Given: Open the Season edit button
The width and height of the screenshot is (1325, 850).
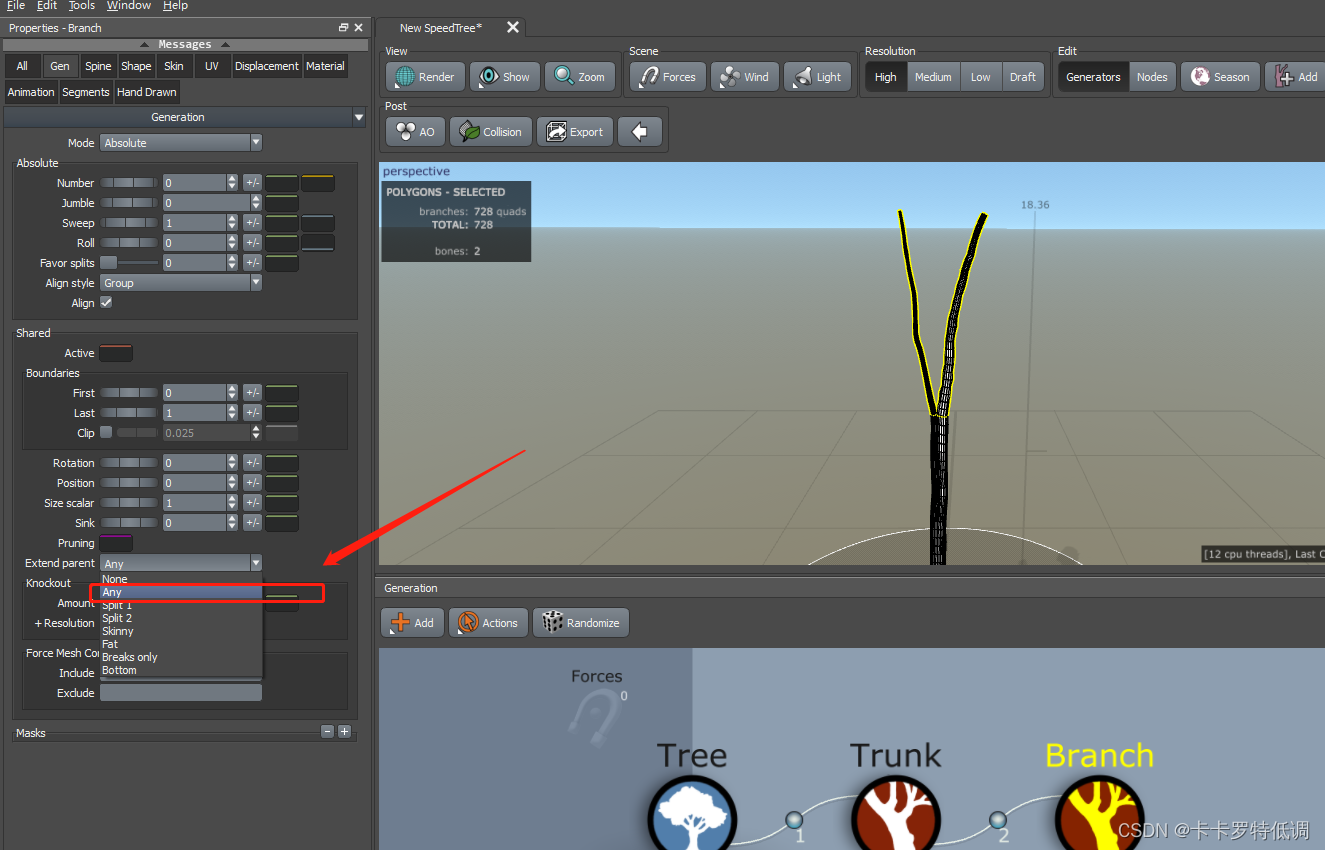Looking at the screenshot, I should click(1219, 77).
